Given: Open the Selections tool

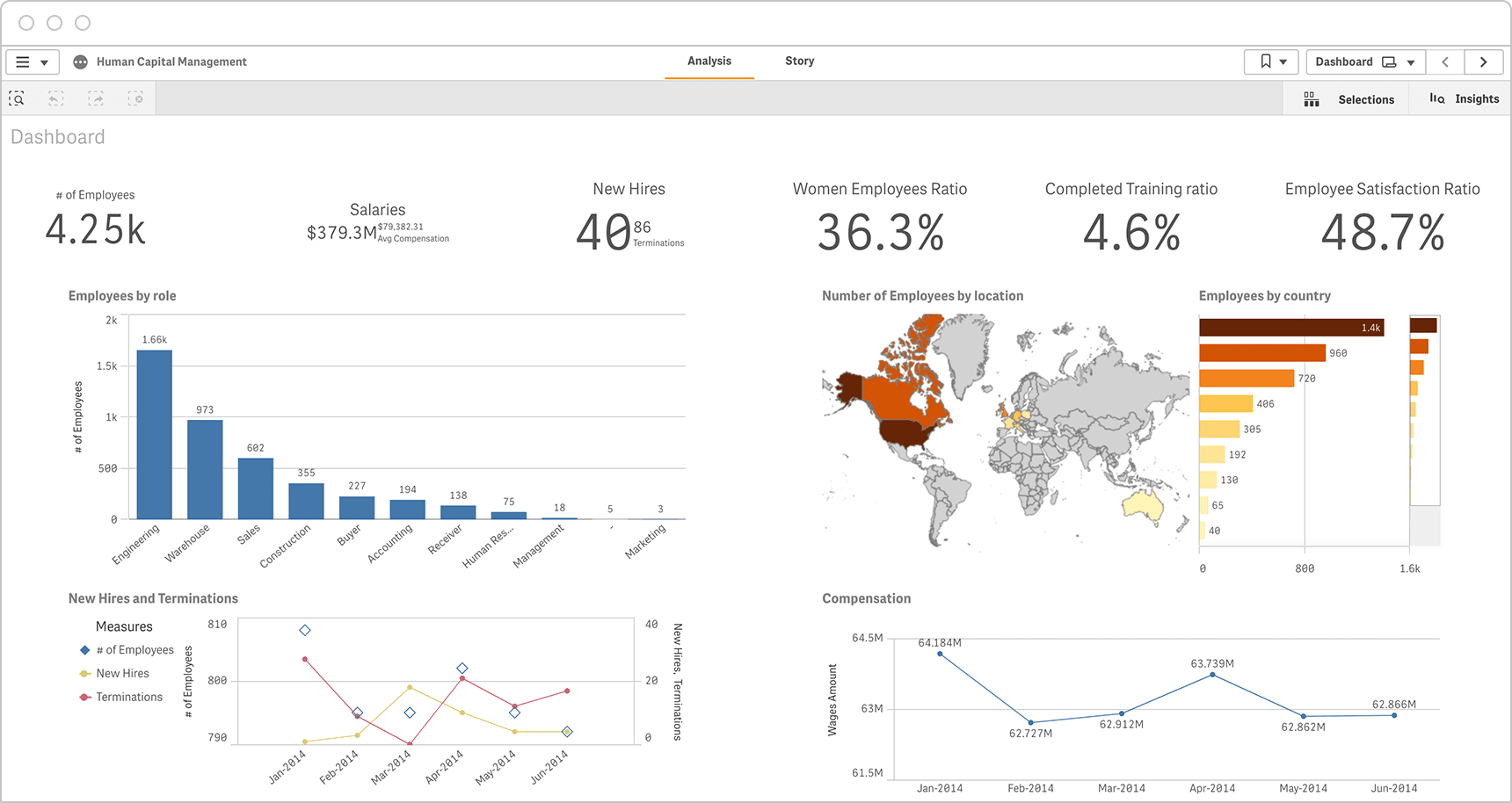Looking at the screenshot, I should [1348, 99].
